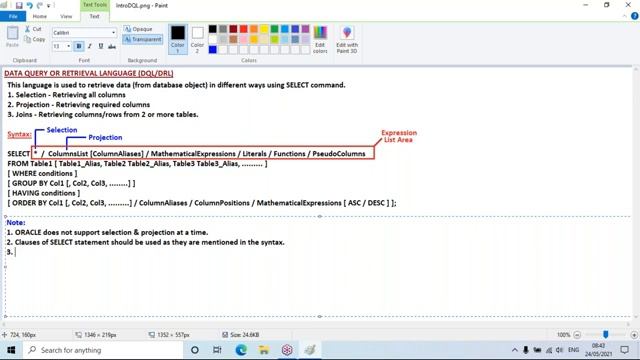The height and width of the screenshot is (360, 640).
Task: Pick the dark gray color swatch
Action: point(223,29)
